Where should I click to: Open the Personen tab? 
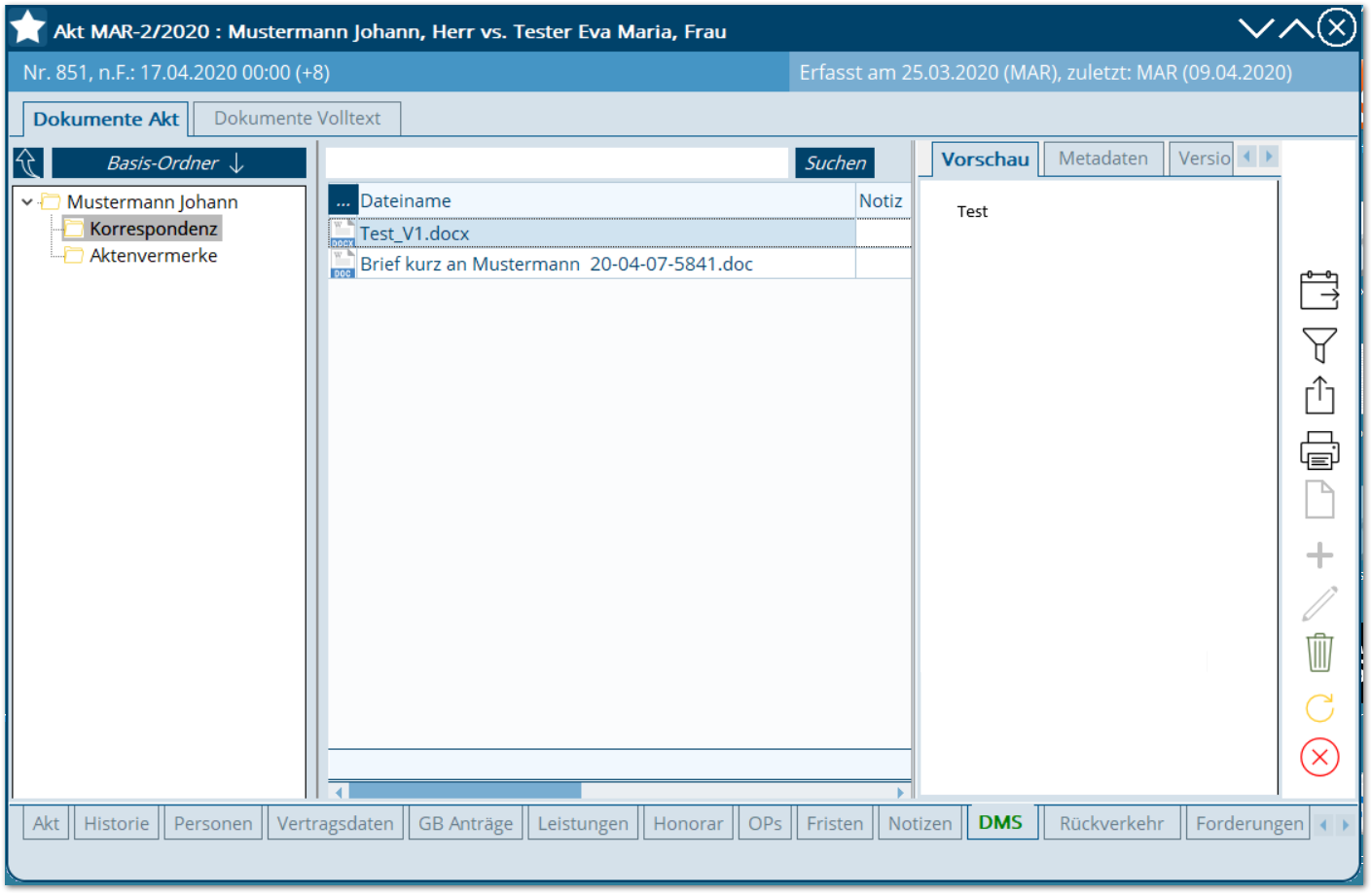coord(213,823)
